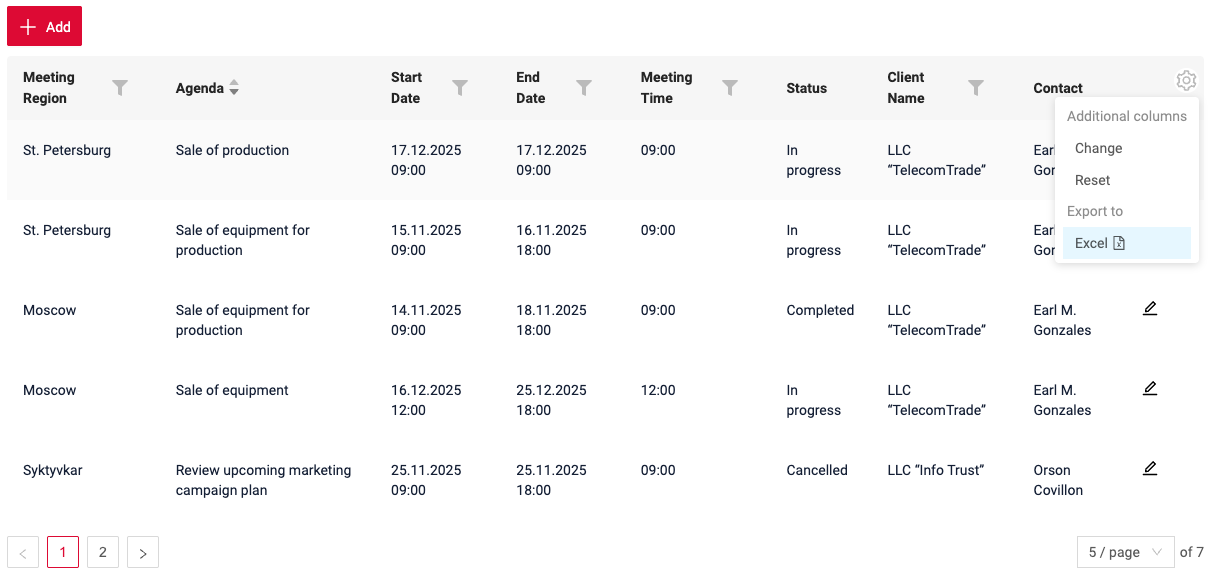Expand the 5 / page size dropdown
This screenshot has height=575, width=1210.
click(x=1125, y=552)
